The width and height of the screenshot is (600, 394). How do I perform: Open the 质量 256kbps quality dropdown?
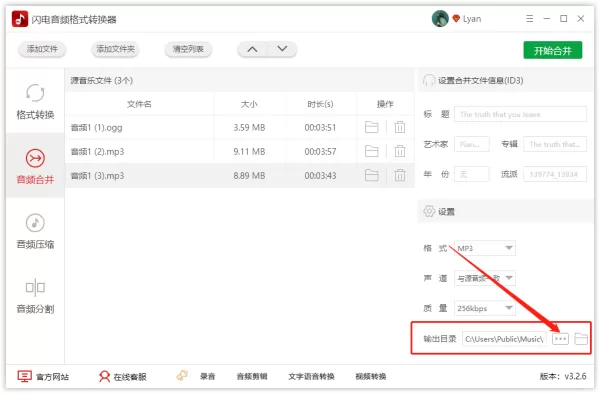[484, 308]
